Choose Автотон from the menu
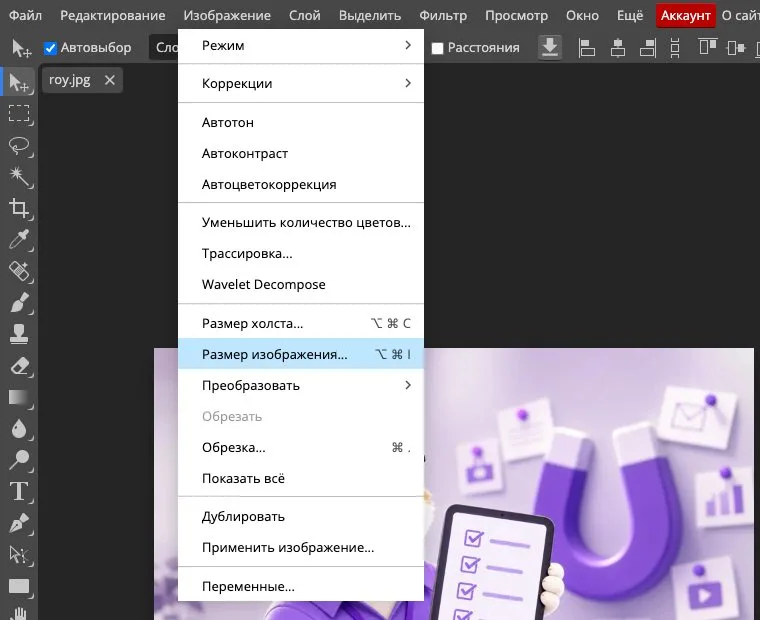 tap(301, 123)
